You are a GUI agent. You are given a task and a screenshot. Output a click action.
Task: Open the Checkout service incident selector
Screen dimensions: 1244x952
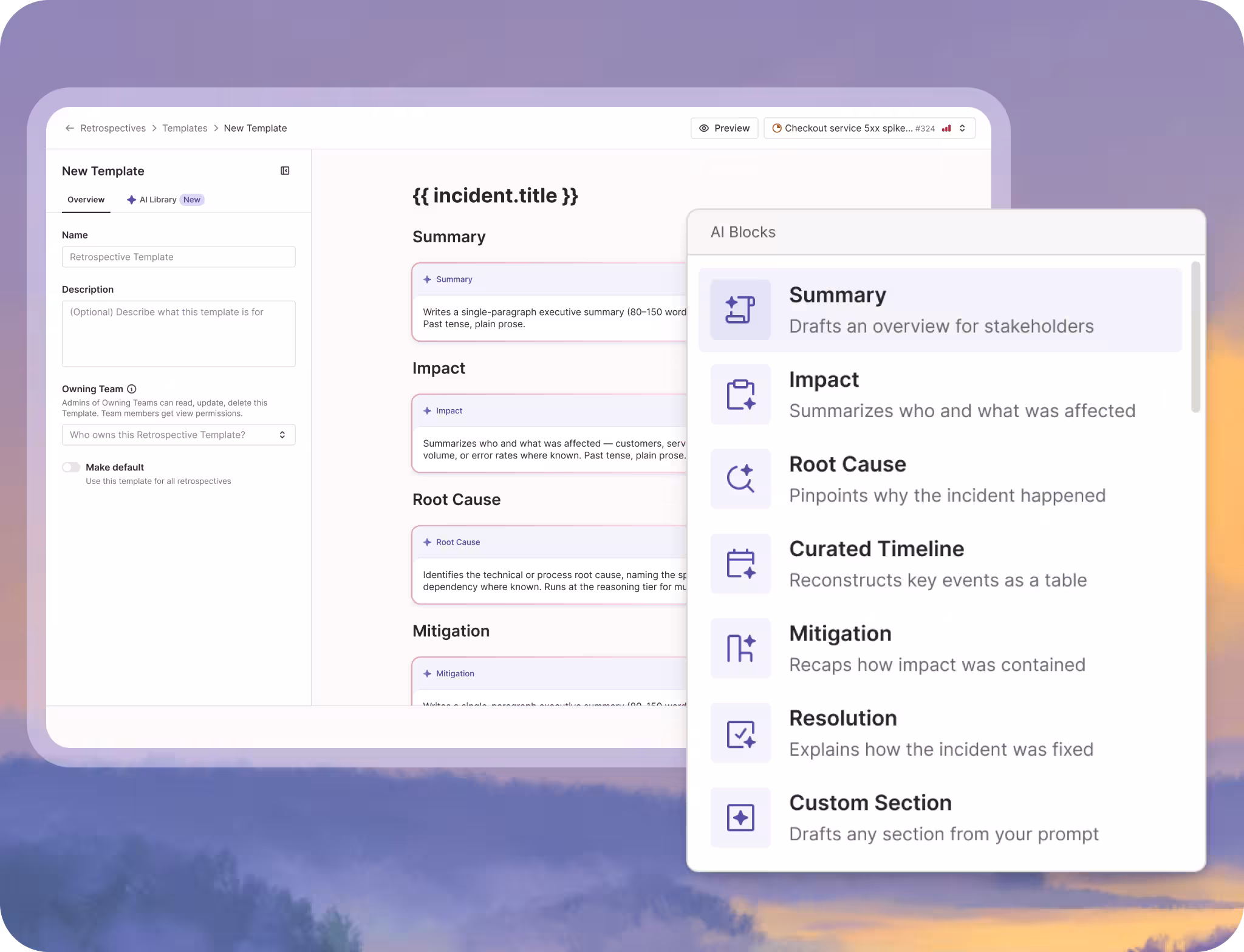pos(869,128)
